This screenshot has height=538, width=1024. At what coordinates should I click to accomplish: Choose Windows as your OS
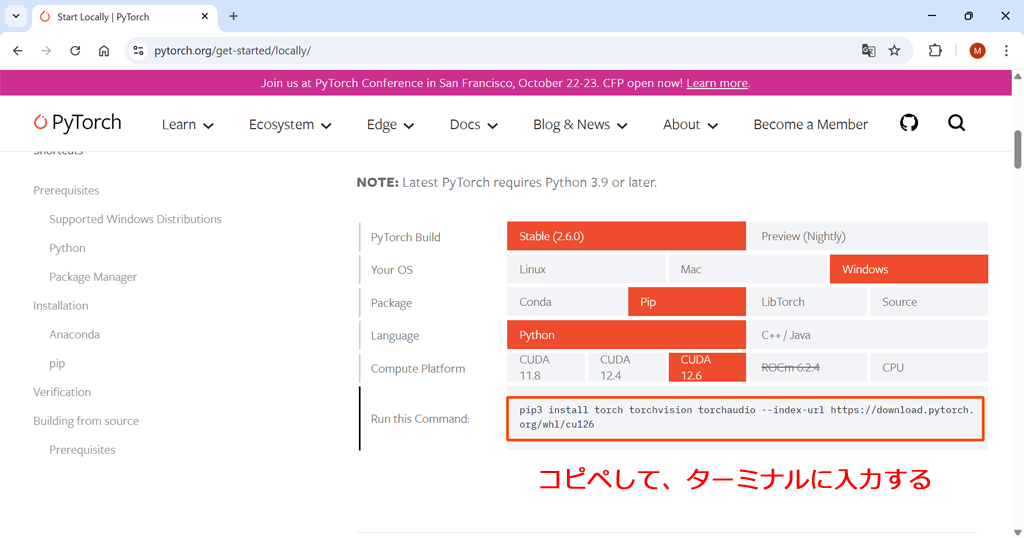coord(908,269)
